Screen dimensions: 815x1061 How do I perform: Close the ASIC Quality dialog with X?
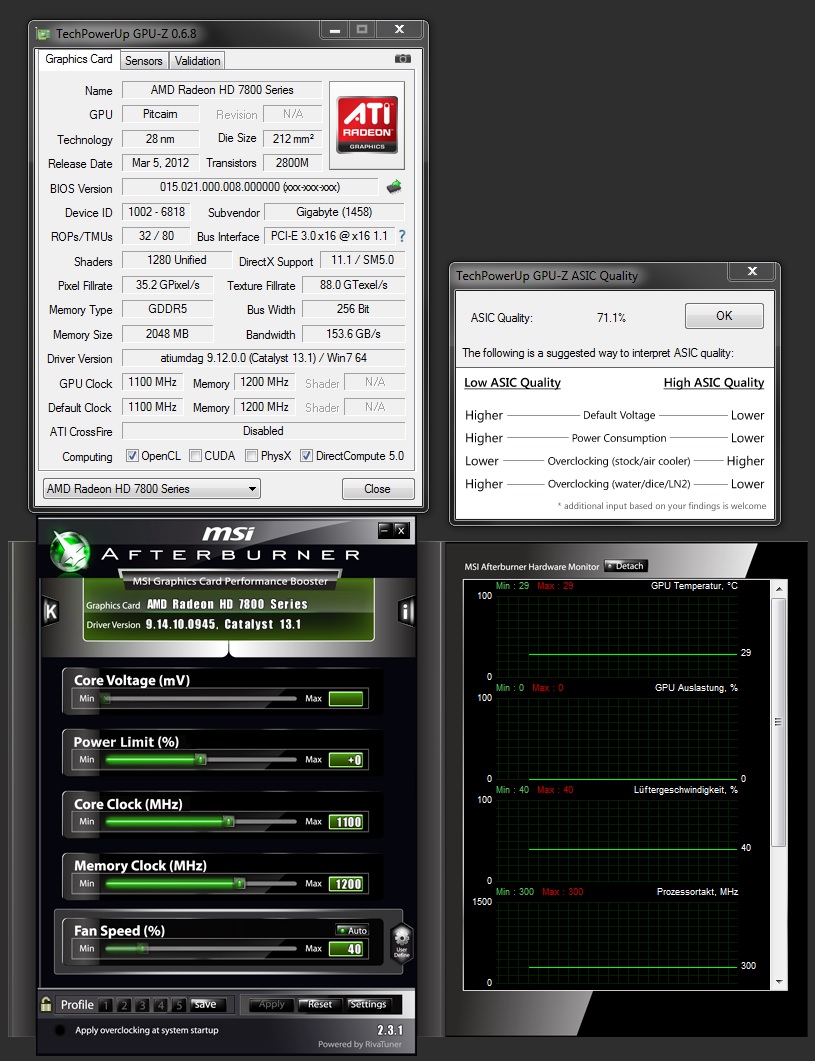[752, 271]
